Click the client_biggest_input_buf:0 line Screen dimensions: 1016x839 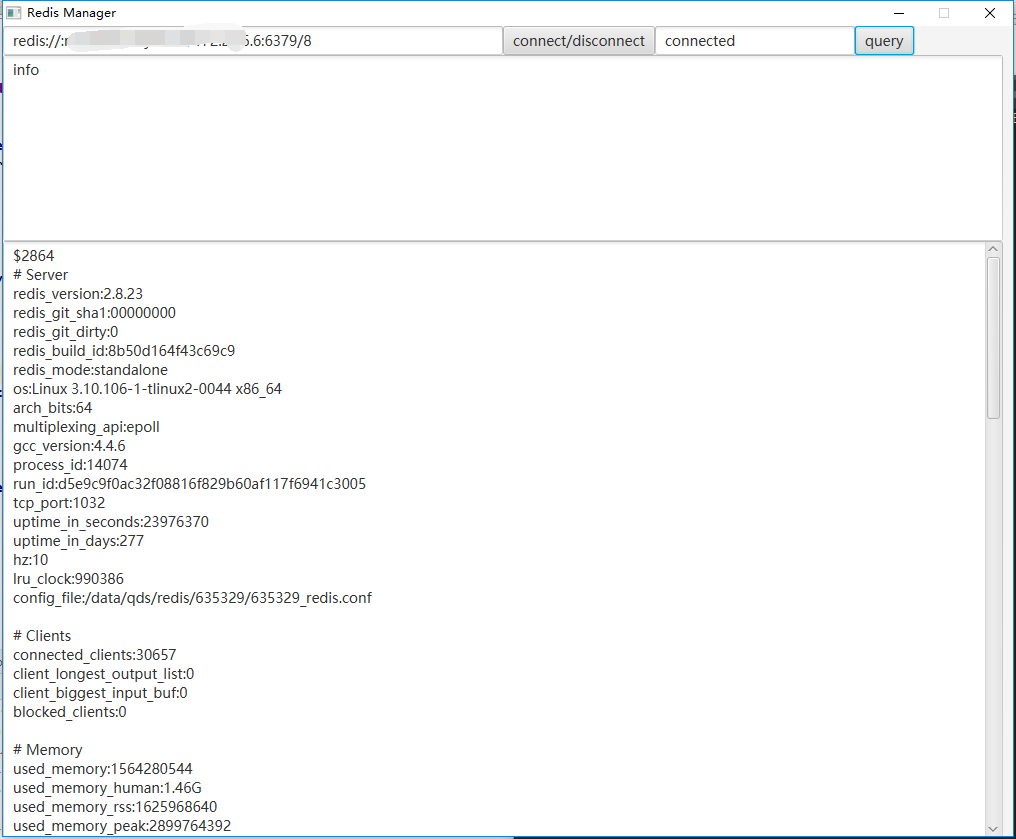(100, 693)
